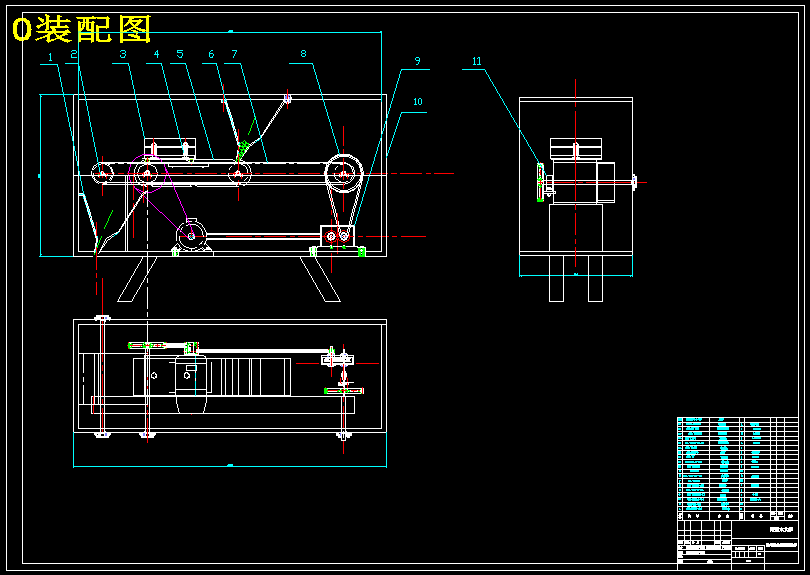The height and width of the screenshot is (575, 810).
Task: Select part callout number 5
Action: 180,54
